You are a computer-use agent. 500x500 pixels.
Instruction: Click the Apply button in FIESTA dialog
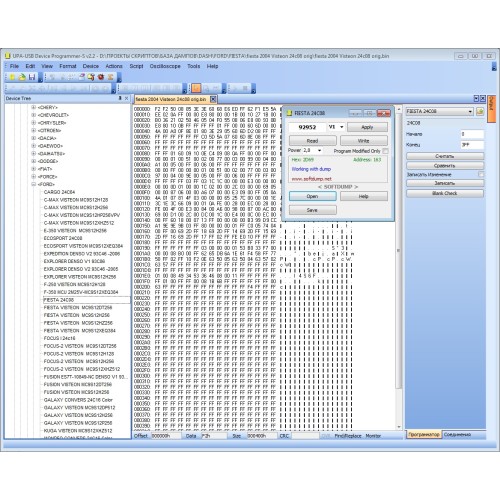367,127
